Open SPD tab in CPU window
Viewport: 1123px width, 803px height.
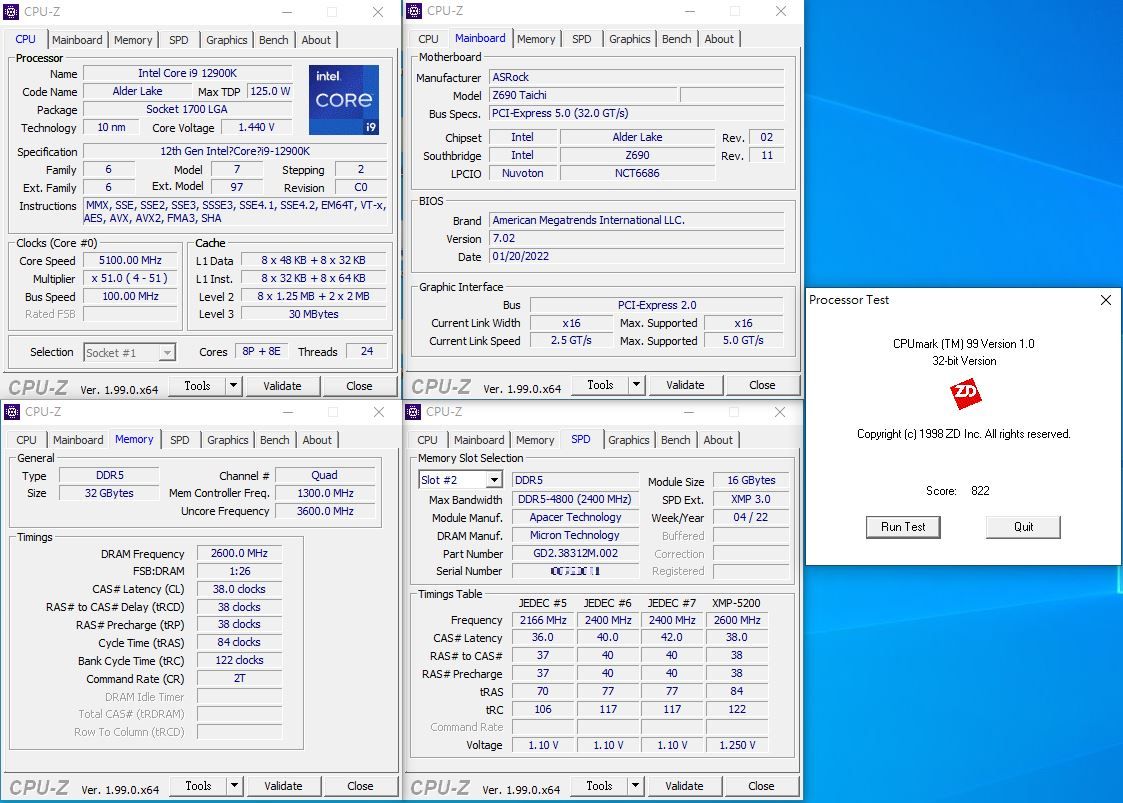click(x=179, y=40)
